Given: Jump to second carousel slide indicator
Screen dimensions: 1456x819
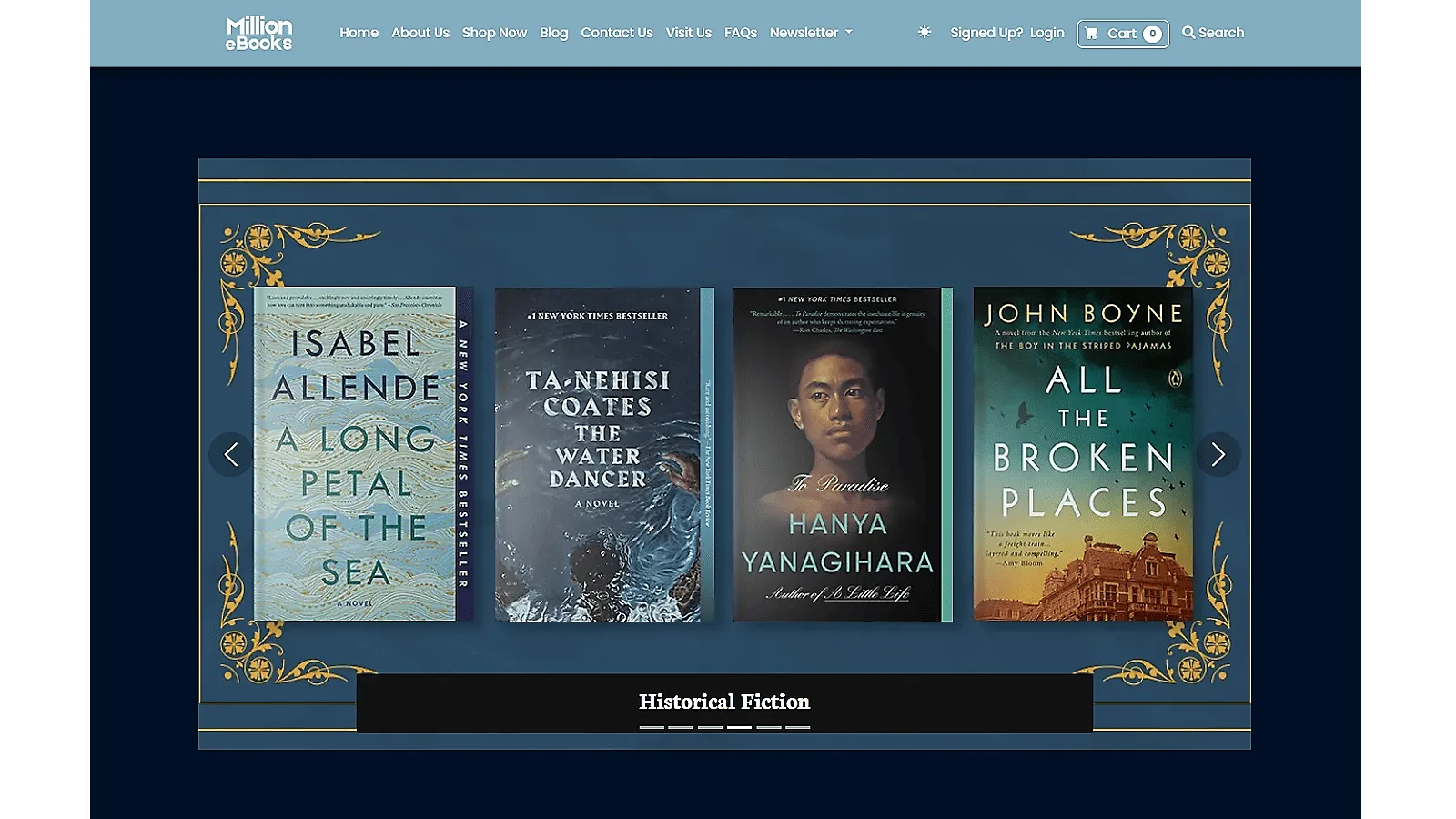Looking at the screenshot, I should pyautogui.click(x=681, y=727).
